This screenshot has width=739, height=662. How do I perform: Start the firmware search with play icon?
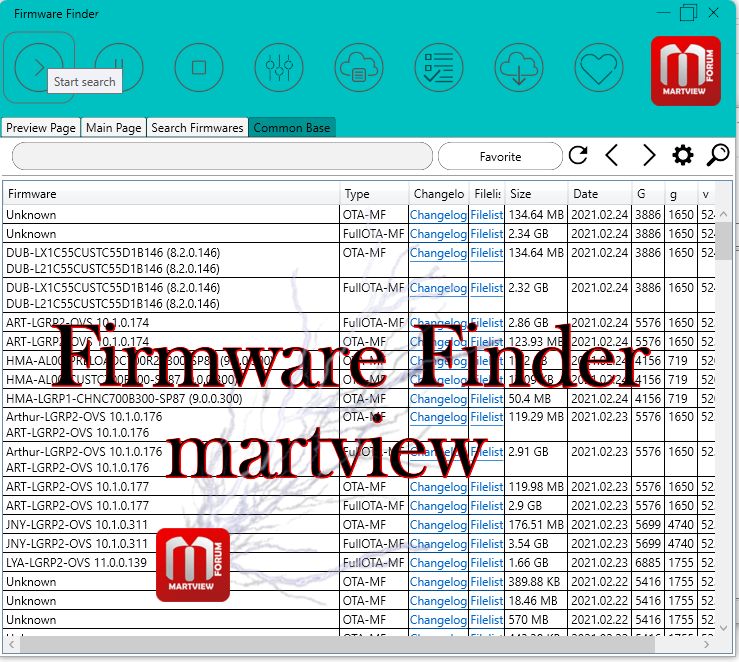pyautogui.click(x=39, y=67)
